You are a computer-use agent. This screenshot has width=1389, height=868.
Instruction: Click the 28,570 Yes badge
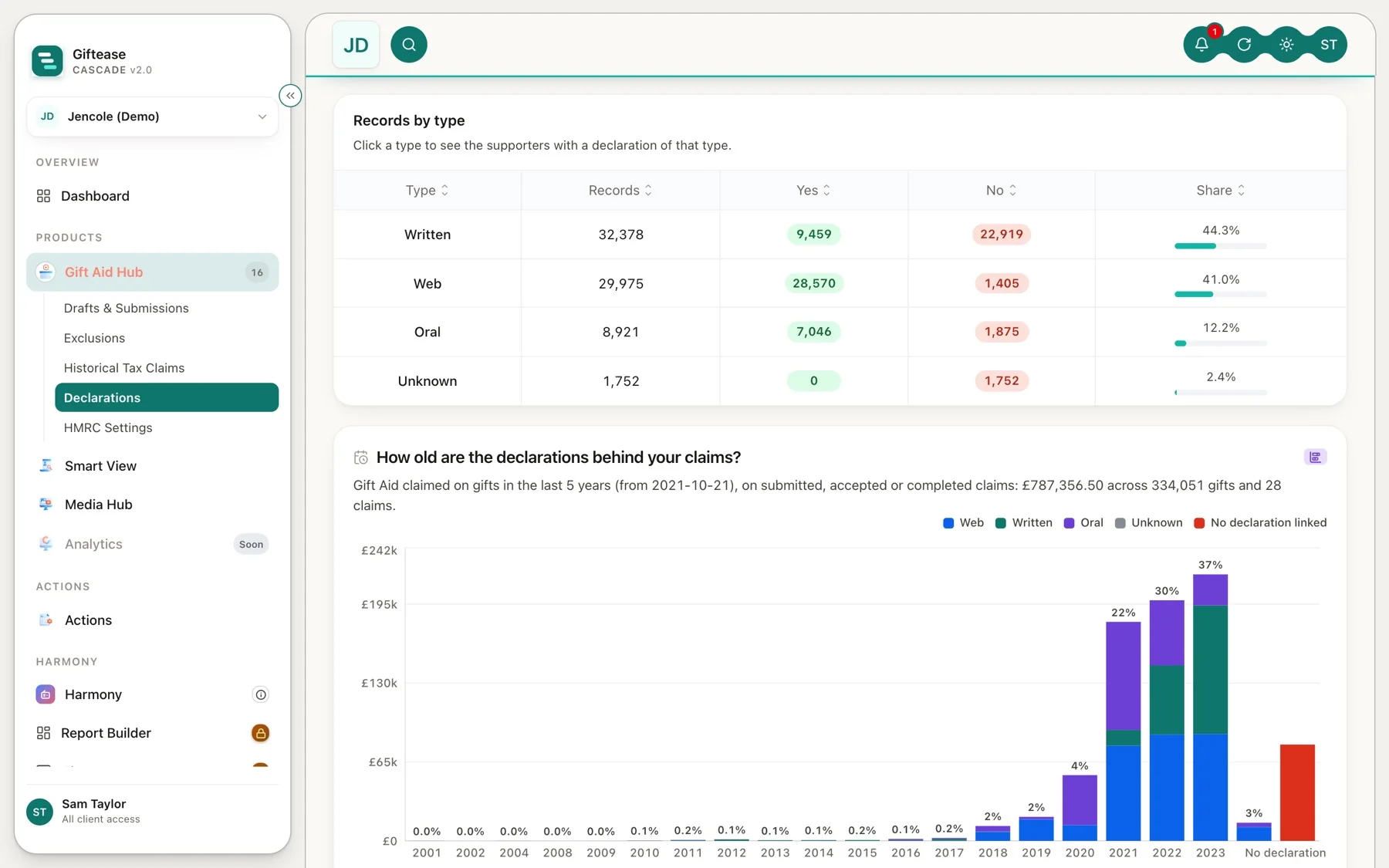point(813,283)
